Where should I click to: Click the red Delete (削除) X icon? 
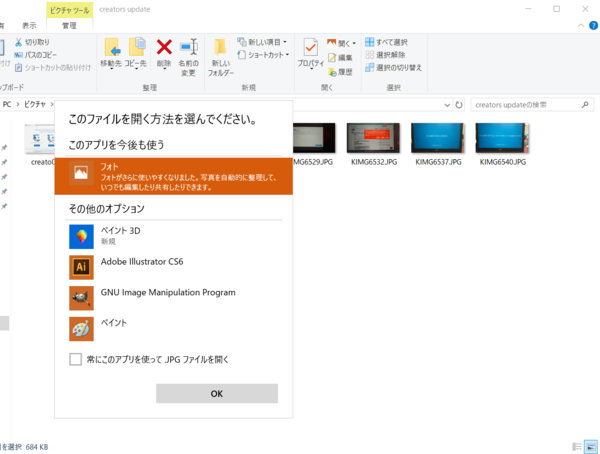(164, 47)
